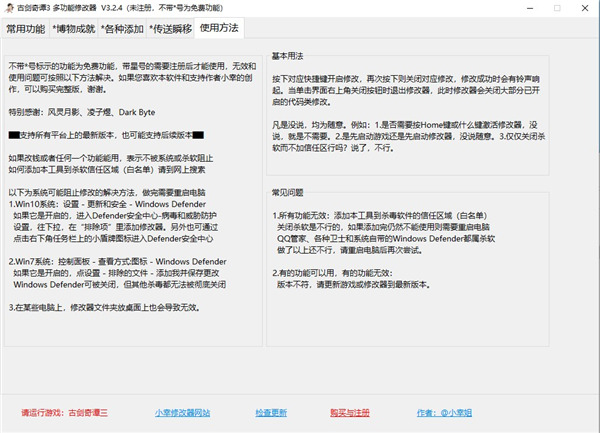
Task: Select the *各种添加 tab
Action: click(122, 29)
